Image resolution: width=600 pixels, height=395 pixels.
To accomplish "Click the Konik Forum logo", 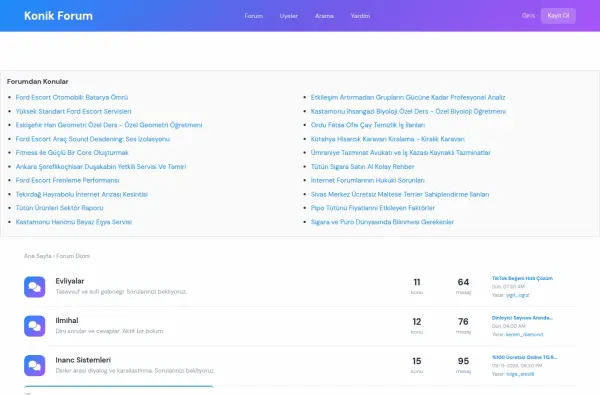I will pos(58,16).
